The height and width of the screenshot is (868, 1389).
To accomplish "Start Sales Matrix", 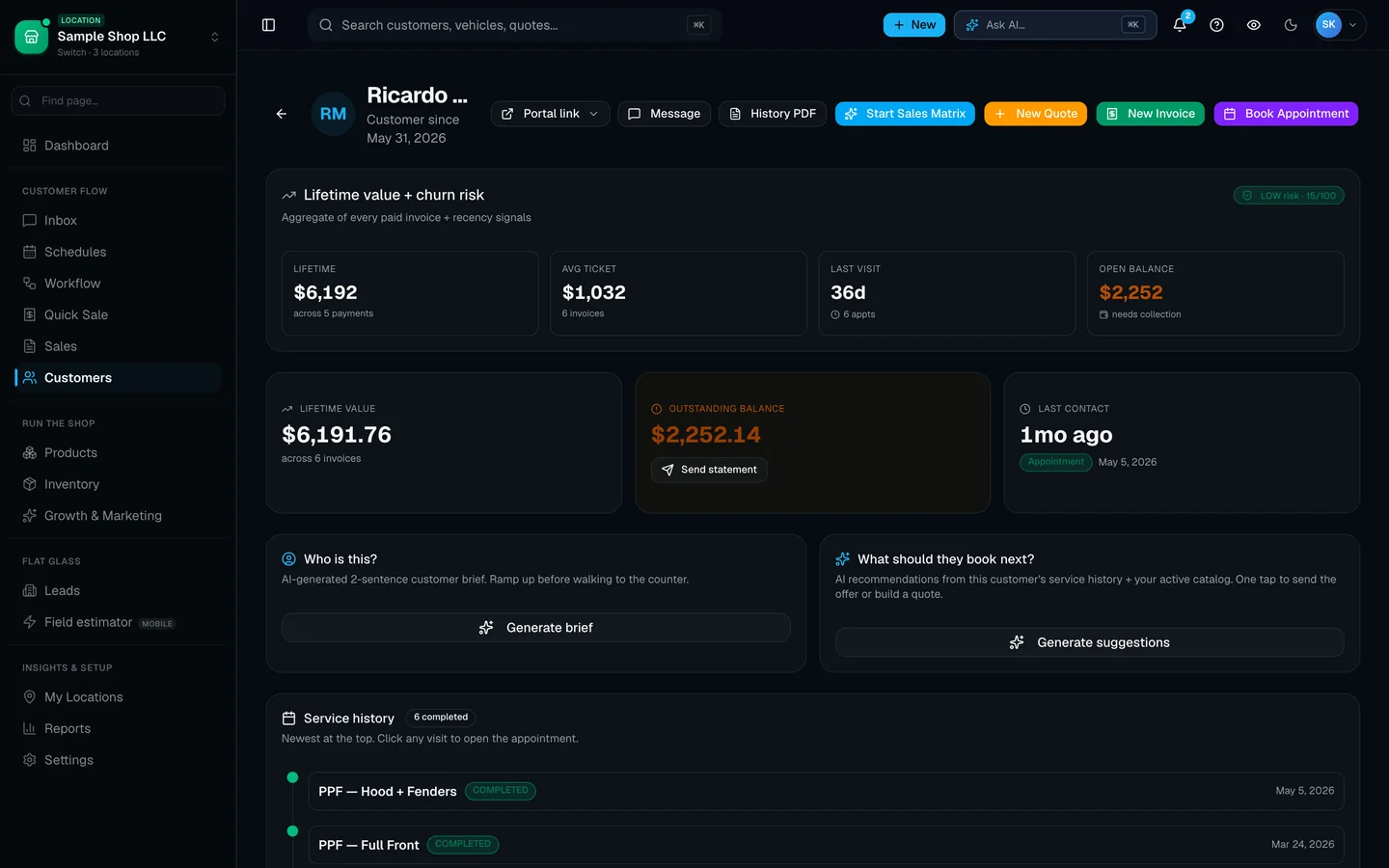I will coord(905,114).
